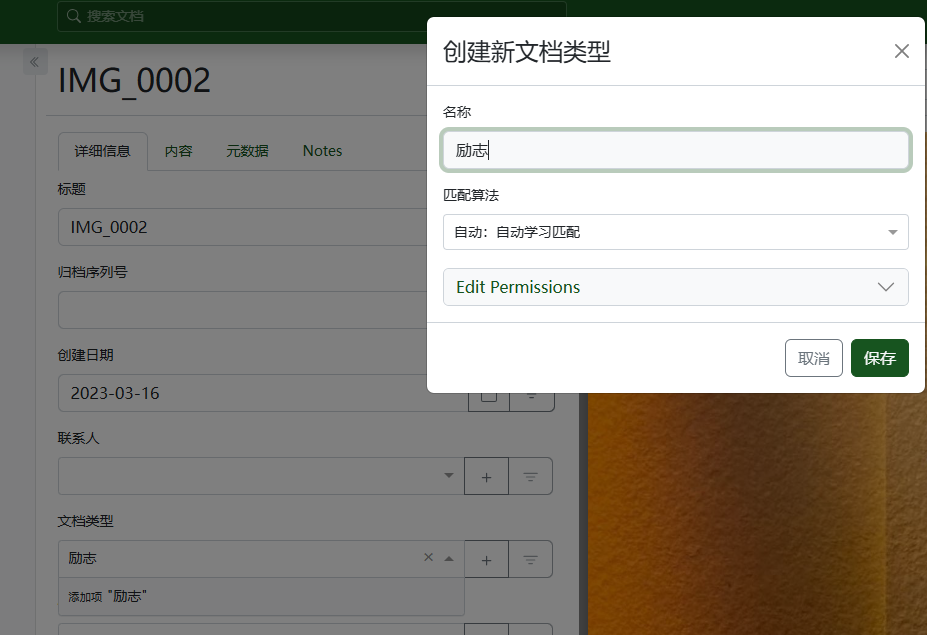The image size is (927, 635).
Task: Switch to the 元数据 tab
Action: pyautogui.click(x=247, y=151)
